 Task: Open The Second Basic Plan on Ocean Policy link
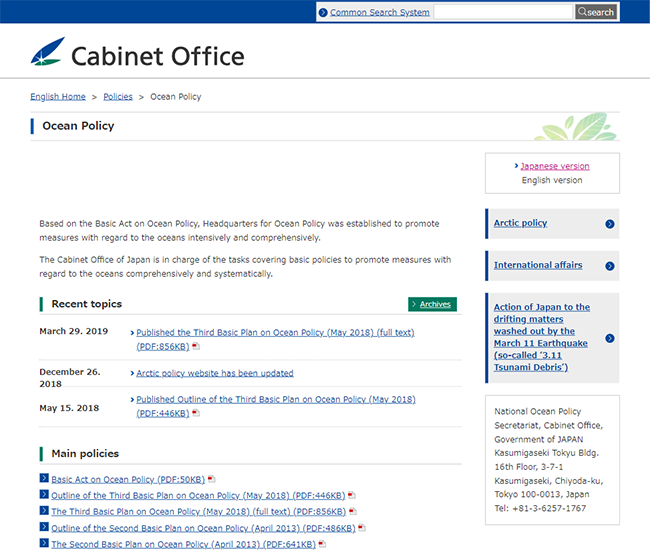pyautogui.click(x=184, y=544)
